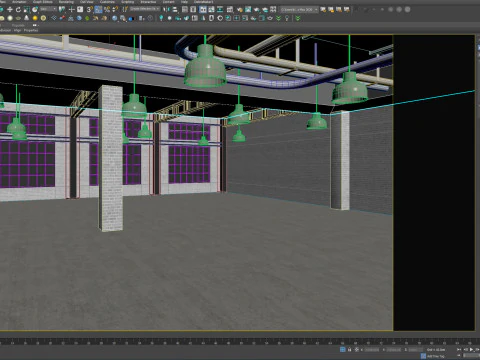Viewport: 480px width, 360px height.
Task: Open the Schematic View
Action: [x=220, y=9]
